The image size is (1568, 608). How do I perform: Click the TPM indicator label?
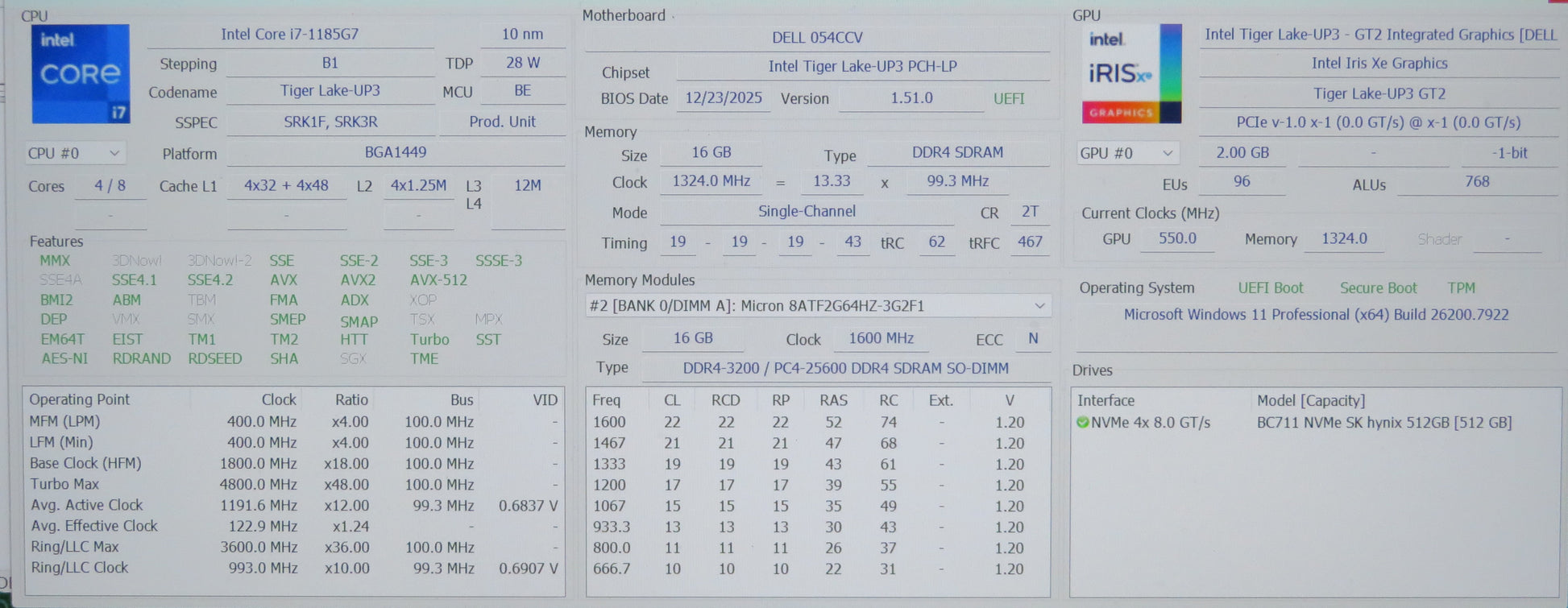[x=1461, y=288]
